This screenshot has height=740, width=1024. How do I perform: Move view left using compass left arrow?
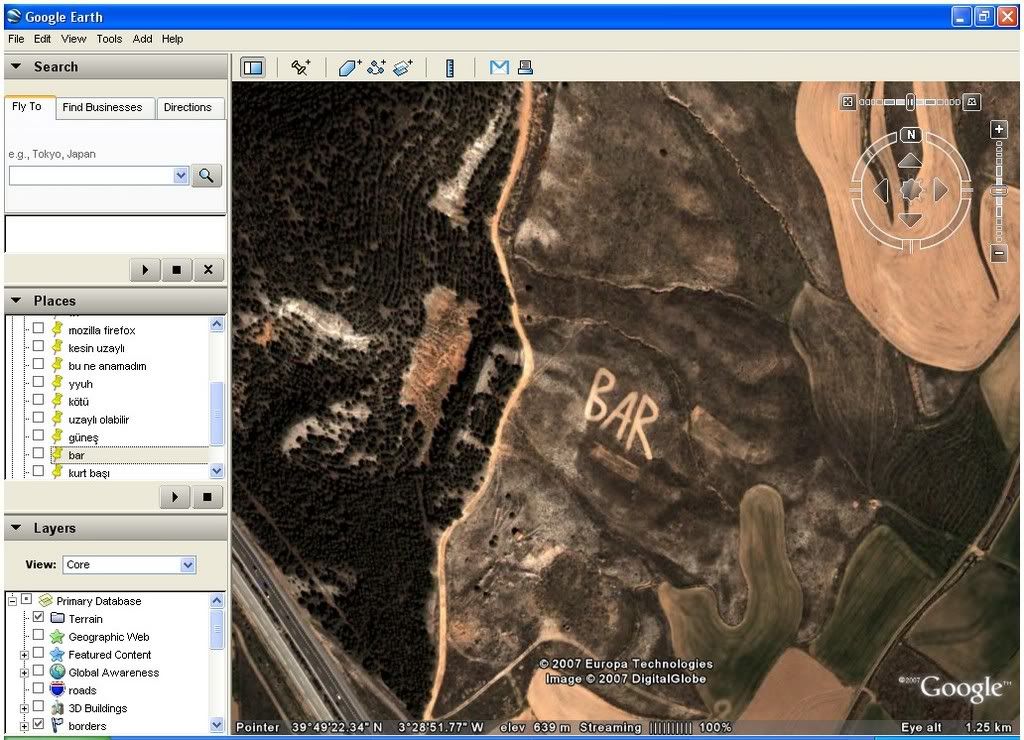(x=881, y=190)
